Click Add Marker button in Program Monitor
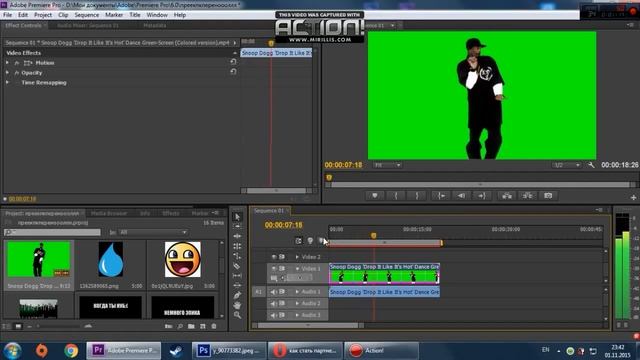The height and width of the screenshot is (360, 640). pyautogui.click(x=375, y=196)
